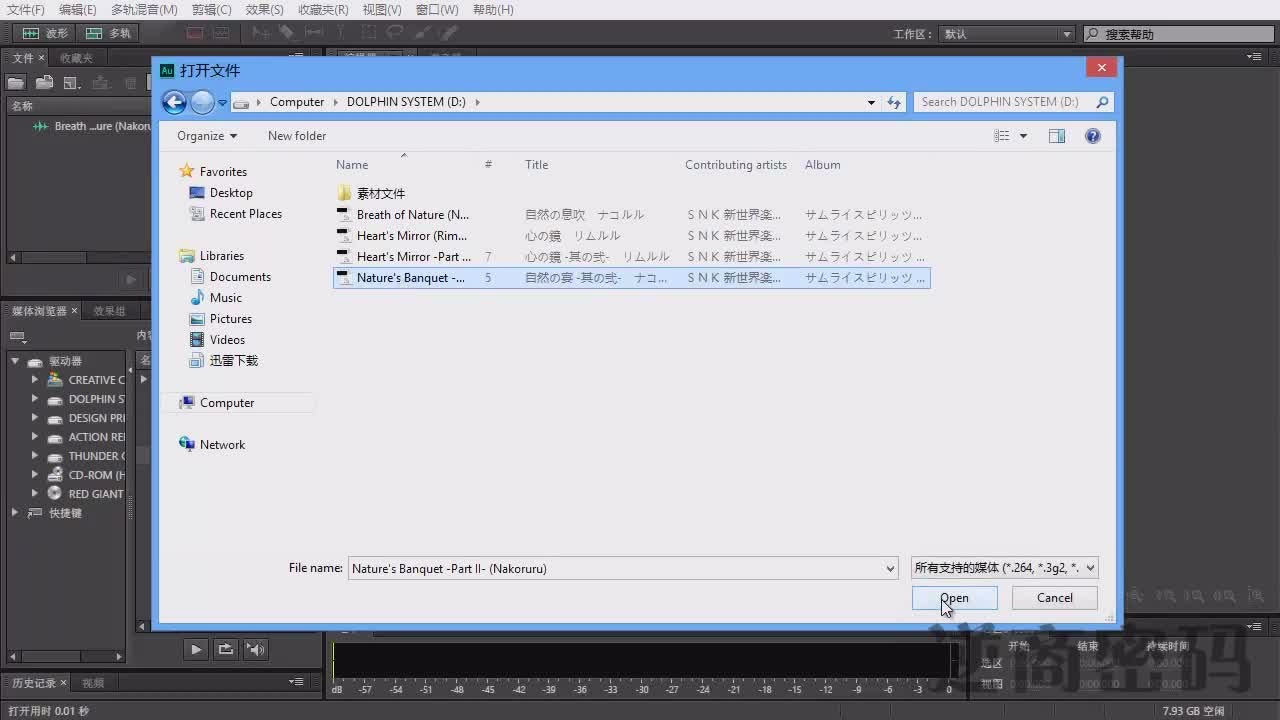This screenshot has height=720, width=1280.
Task: Open the address bar history dropdown
Action: (x=871, y=102)
